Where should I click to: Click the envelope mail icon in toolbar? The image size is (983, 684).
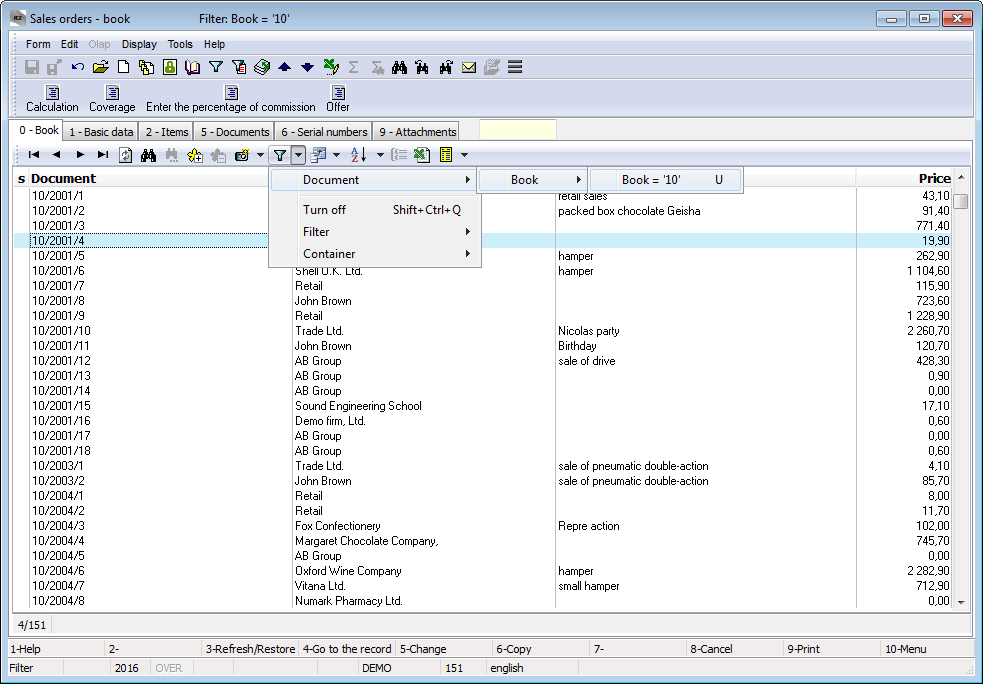click(468, 68)
